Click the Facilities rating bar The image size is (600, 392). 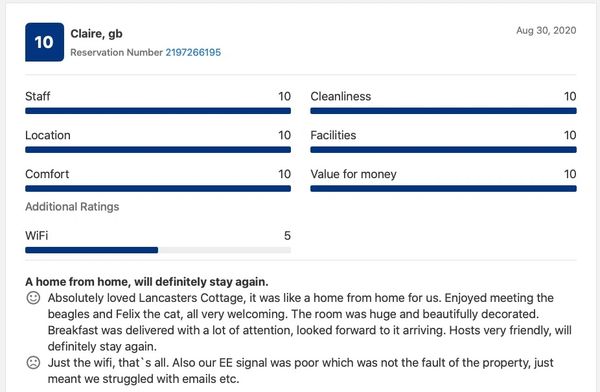[443, 150]
